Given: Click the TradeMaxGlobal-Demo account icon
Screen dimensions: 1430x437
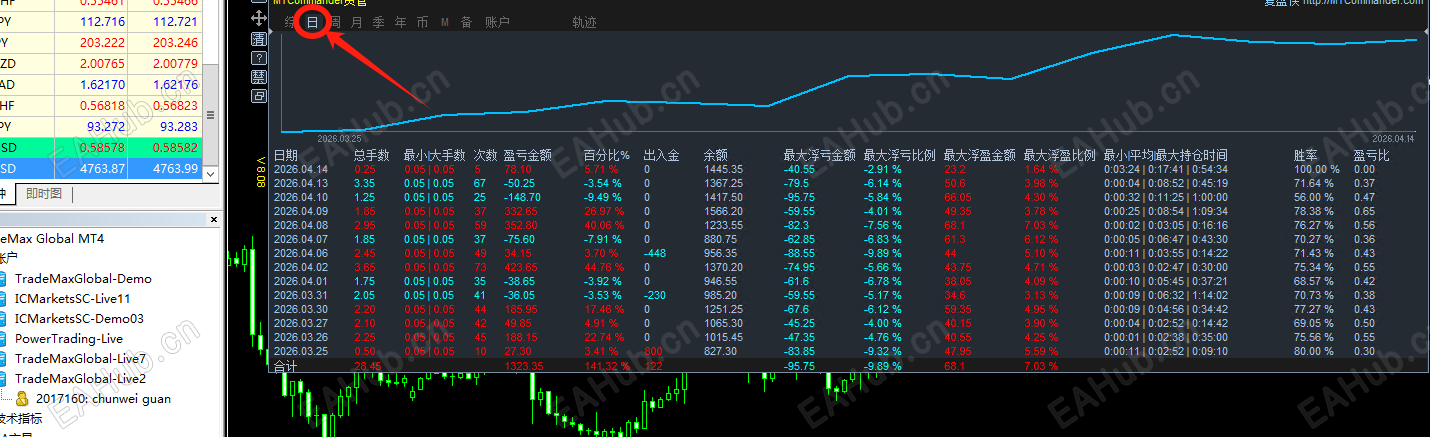Looking at the screenshot, I should click(5, 278).
